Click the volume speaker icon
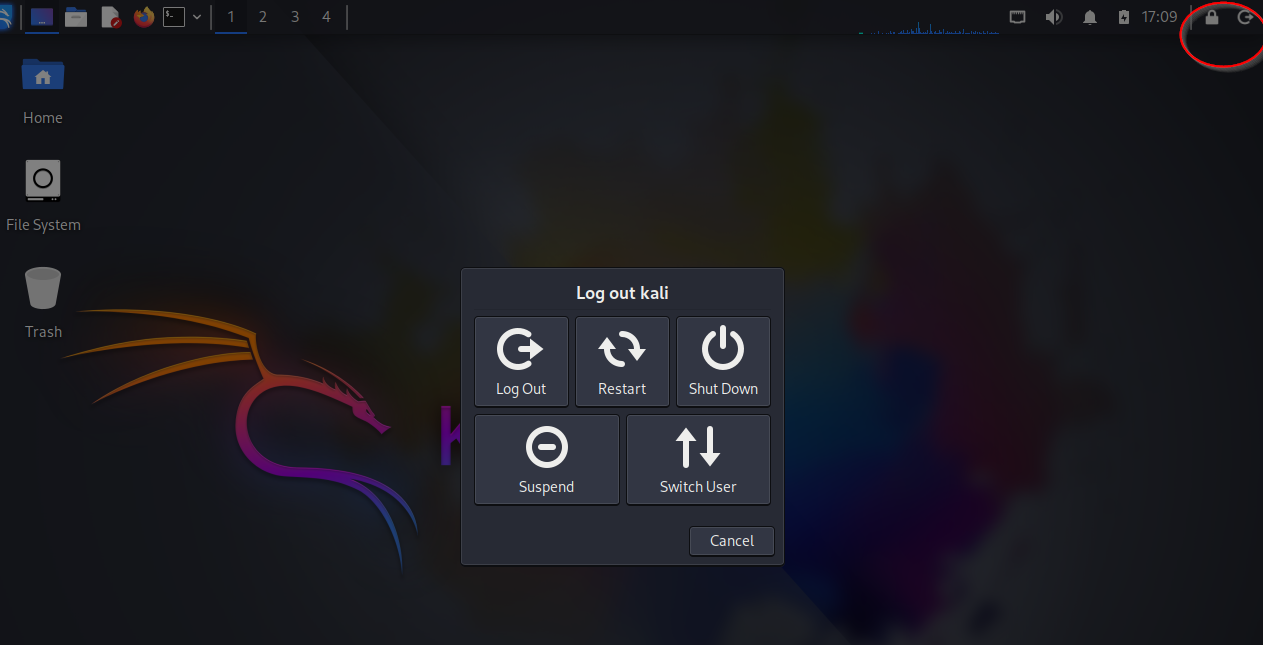Screen dimensions: 1263x645 [1053, 17]
